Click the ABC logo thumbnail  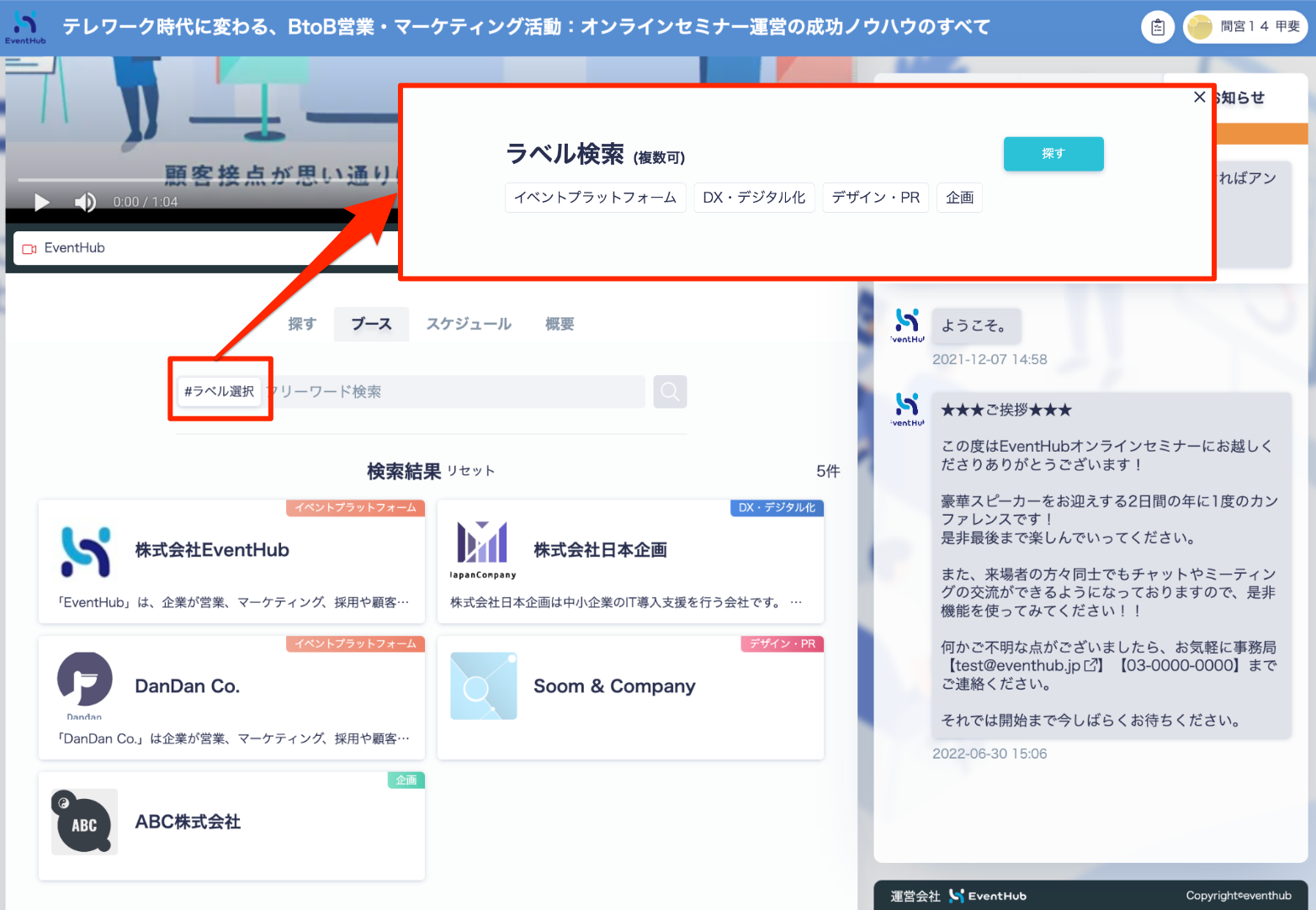click(x=84, y=822)
